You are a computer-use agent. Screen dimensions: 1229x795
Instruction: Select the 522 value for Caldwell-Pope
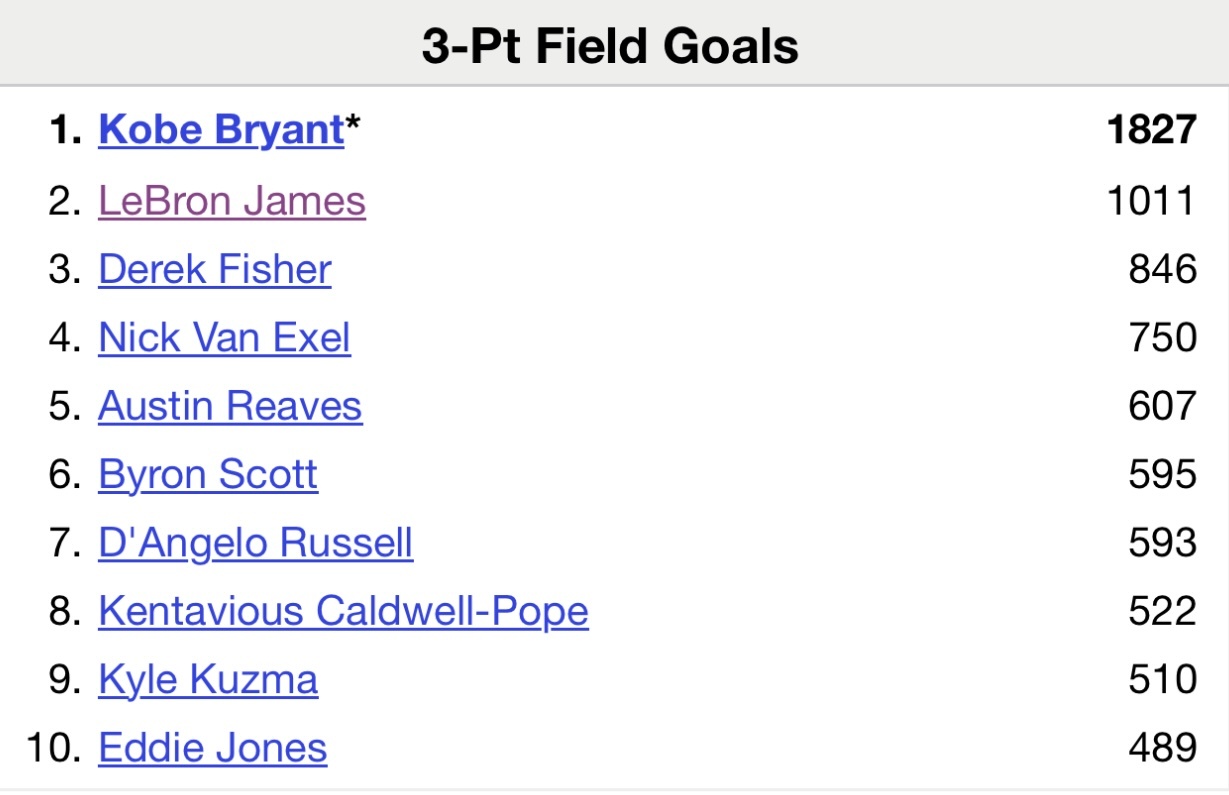point(1162,611)
